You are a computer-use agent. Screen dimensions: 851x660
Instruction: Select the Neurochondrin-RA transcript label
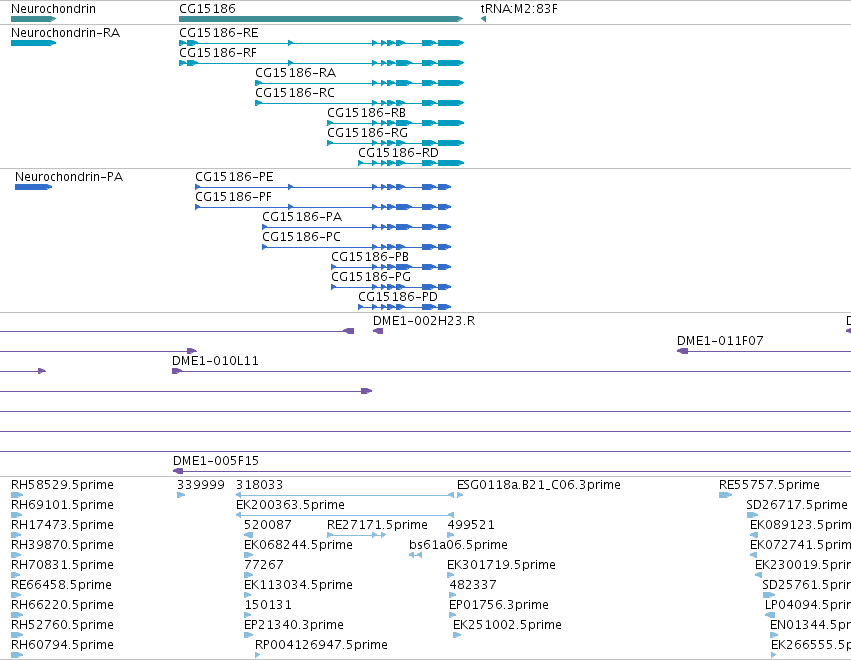pyautogui.click(x=65, y=33)
